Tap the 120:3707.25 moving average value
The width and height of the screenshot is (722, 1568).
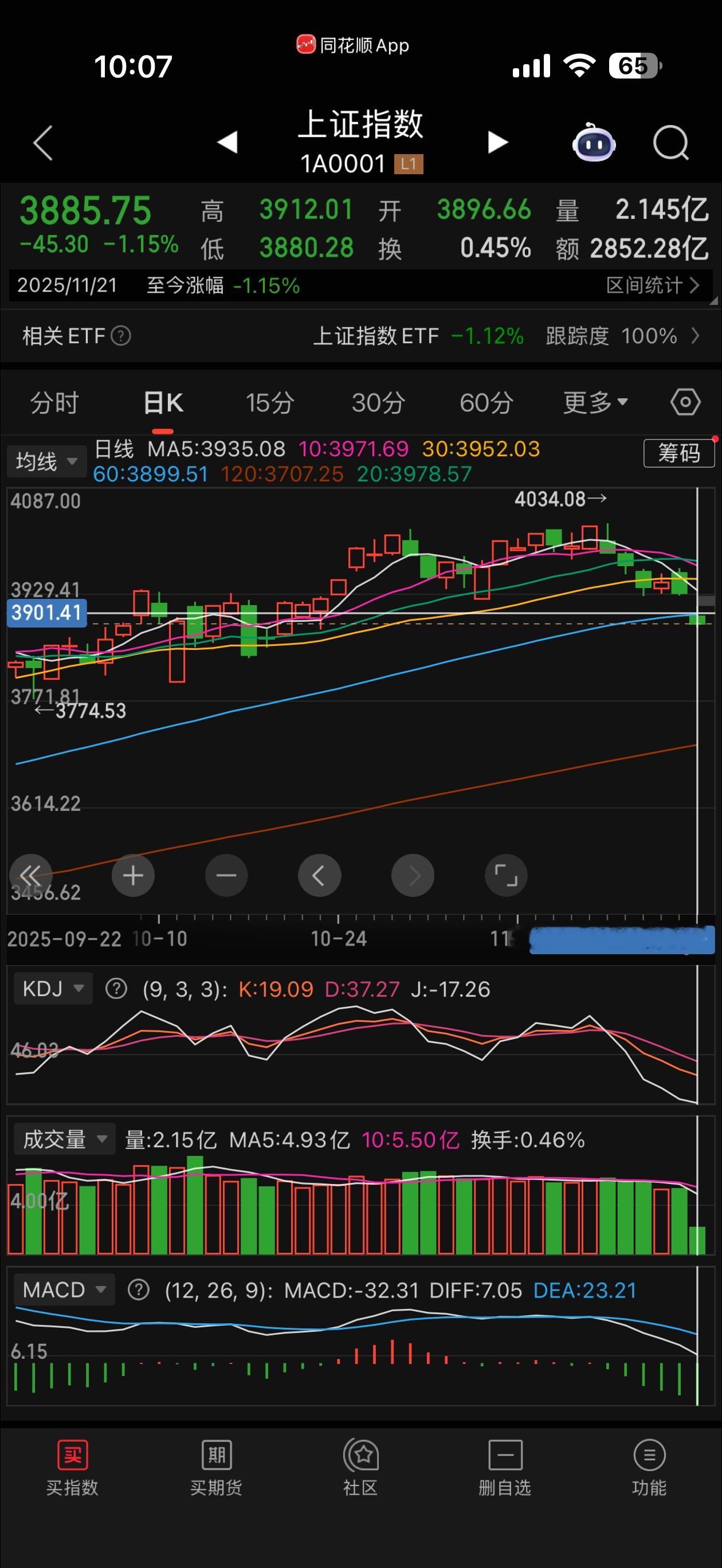[x=282, y=474]
